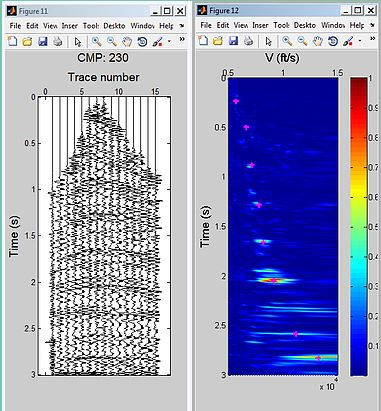
Task: Open brush color dropdown arrow in Figure 11
Action: [169, 42]
